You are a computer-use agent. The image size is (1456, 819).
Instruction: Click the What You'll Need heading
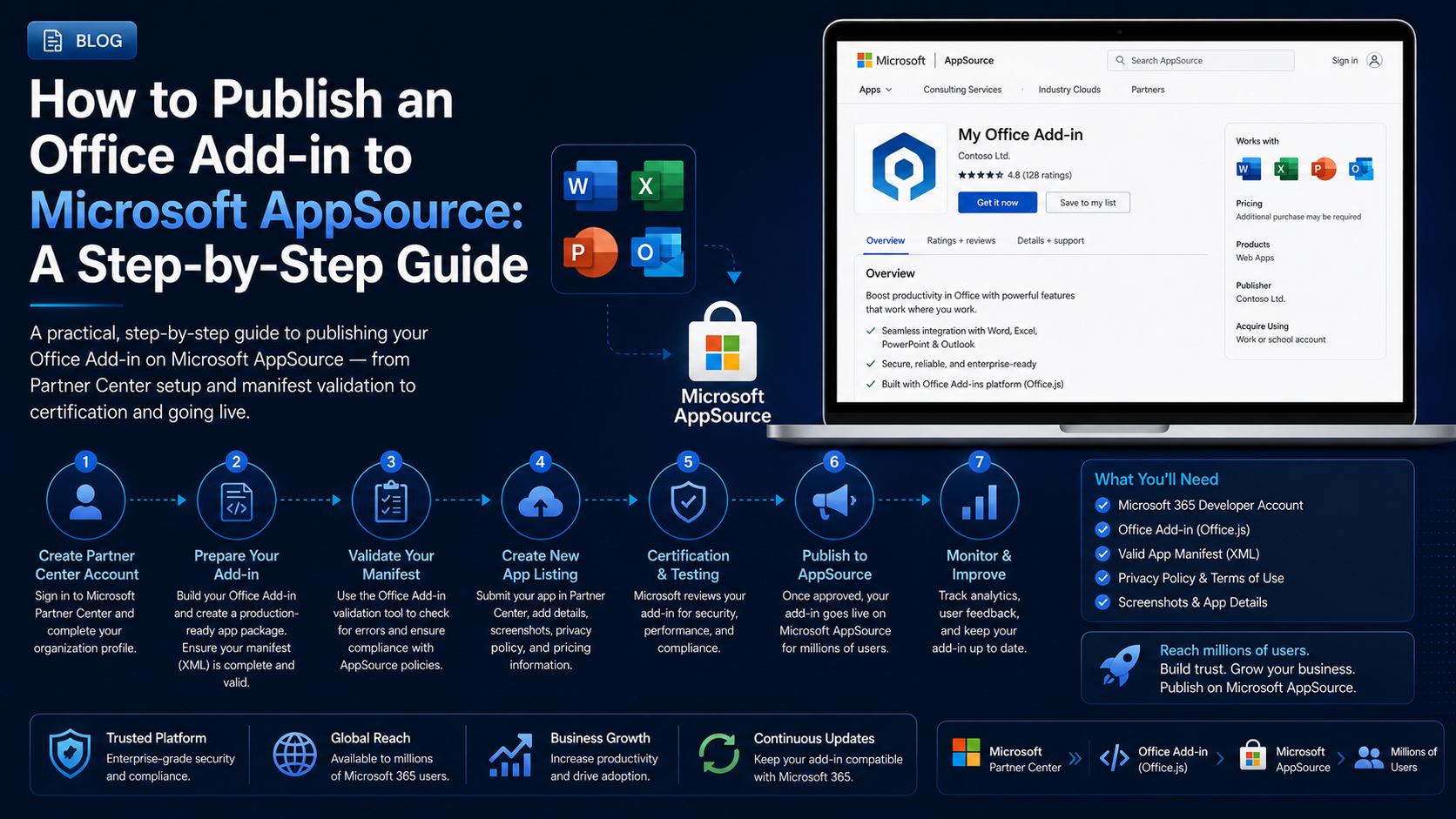(1156, 480)
